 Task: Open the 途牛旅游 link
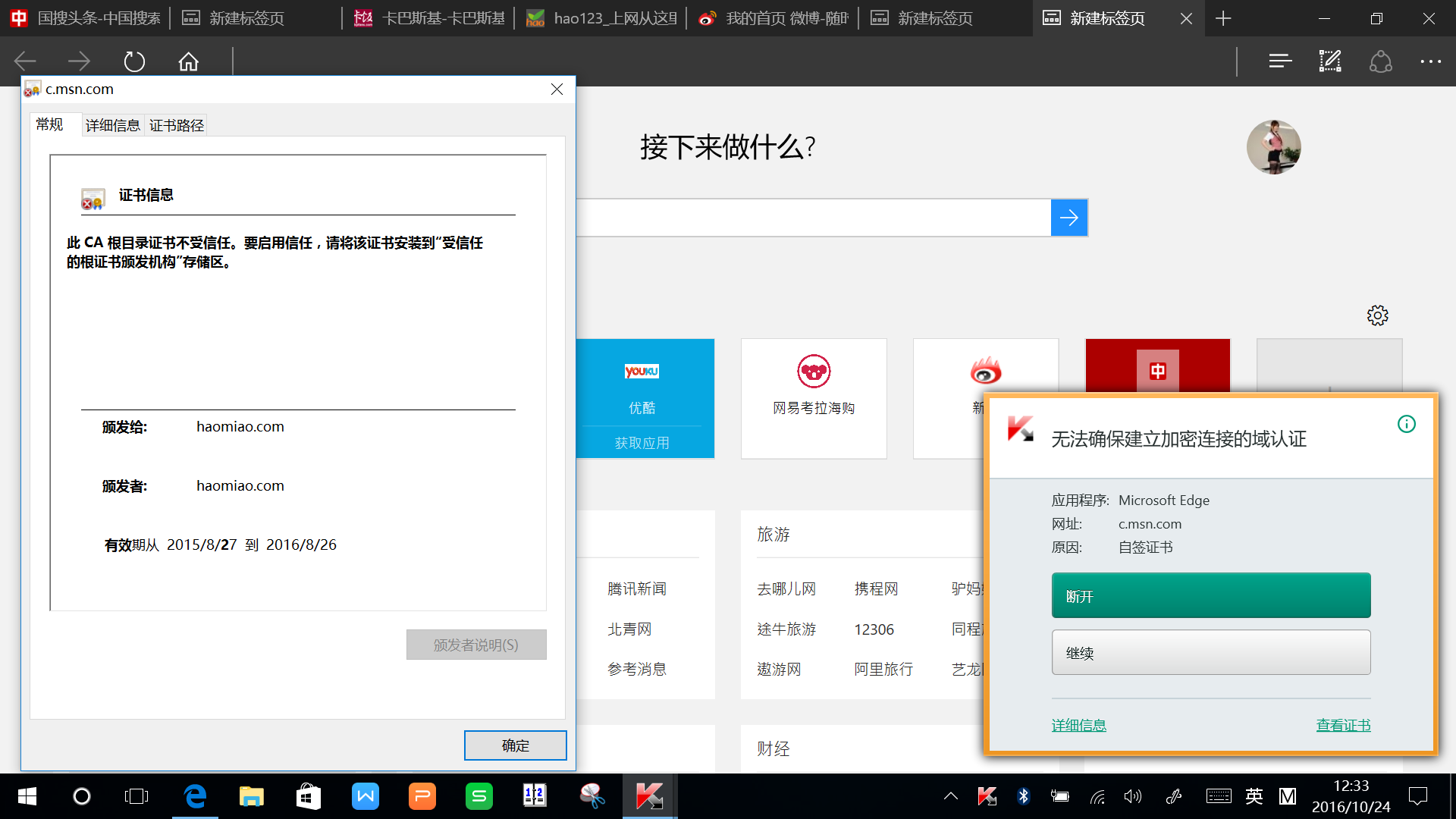786,629
